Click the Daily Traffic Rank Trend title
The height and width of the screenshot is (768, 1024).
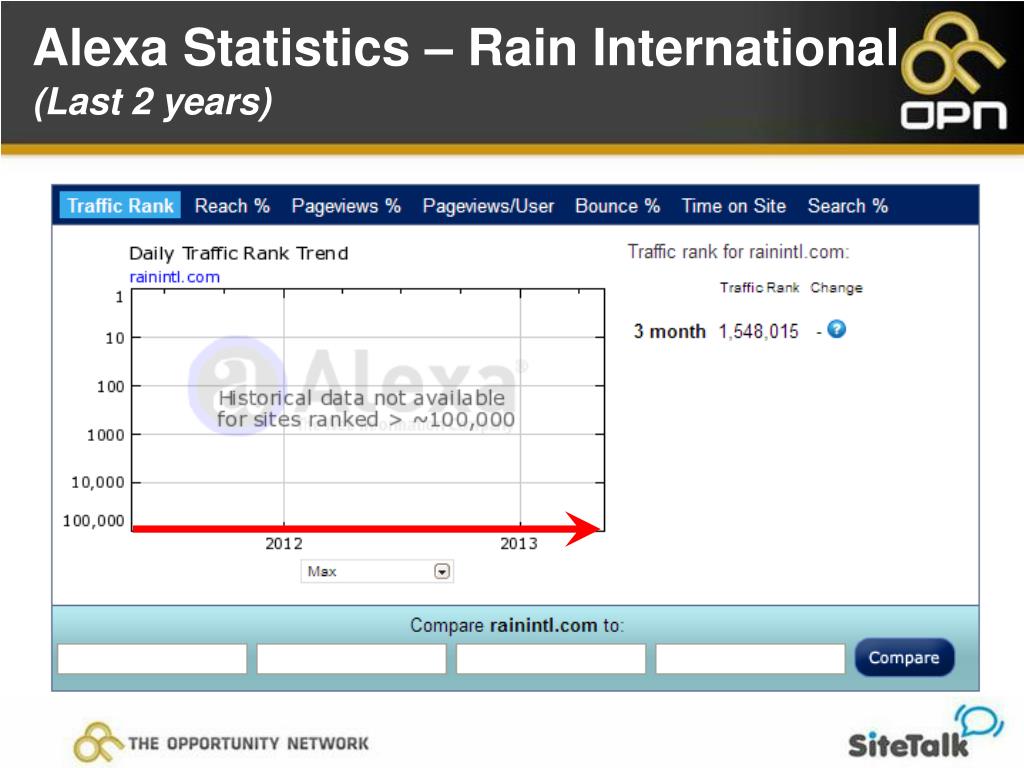click(x=238, y=253)
